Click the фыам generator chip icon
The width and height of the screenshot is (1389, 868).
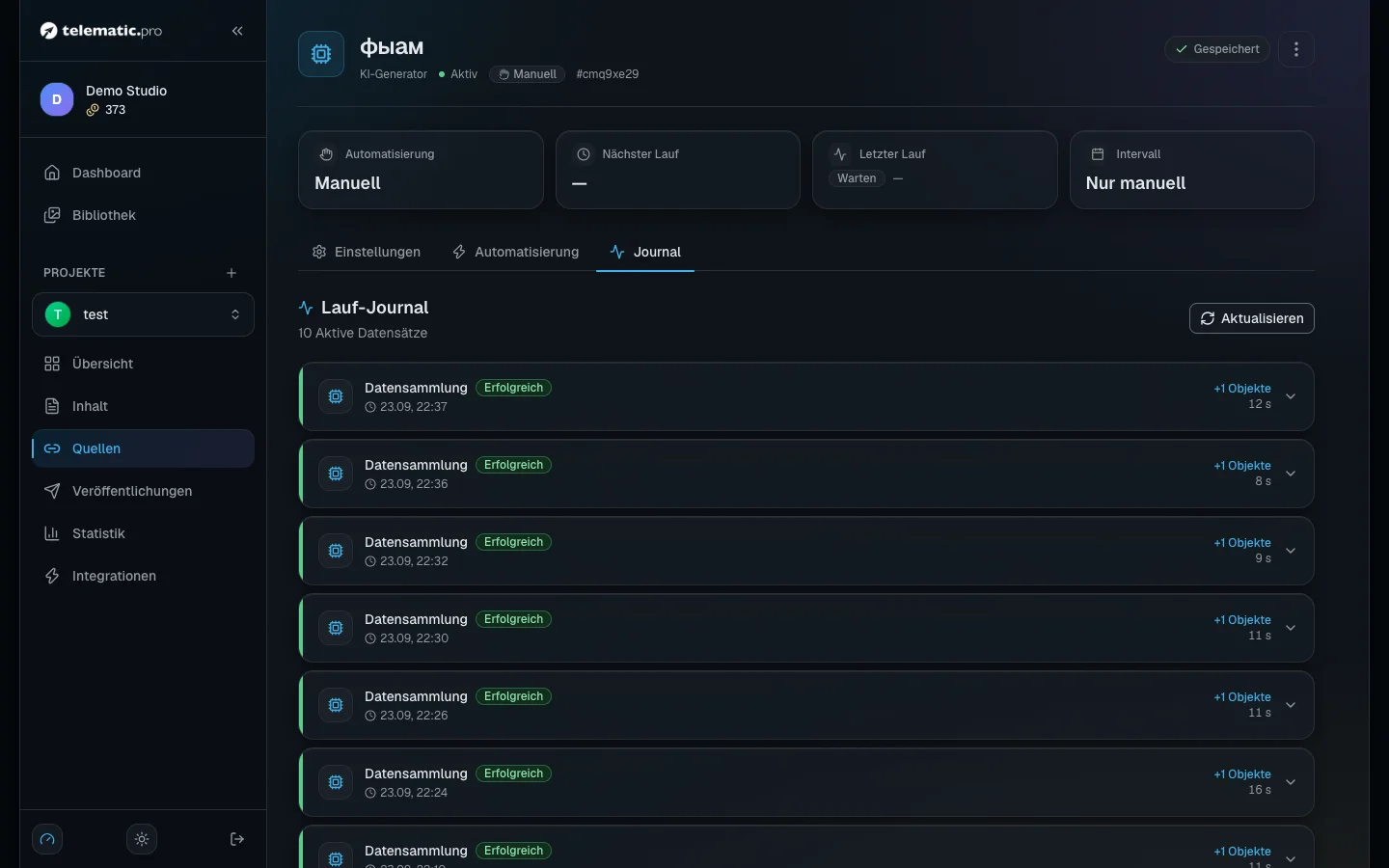(x=321, y=54)
